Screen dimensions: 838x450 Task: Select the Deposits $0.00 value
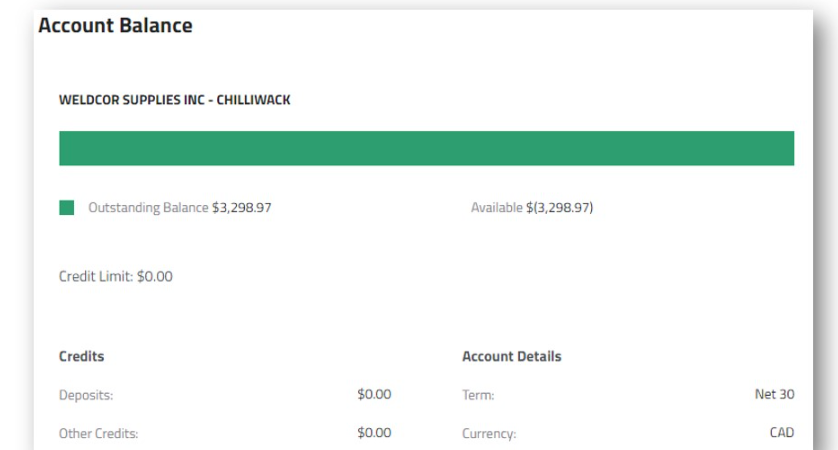point(374,394)
